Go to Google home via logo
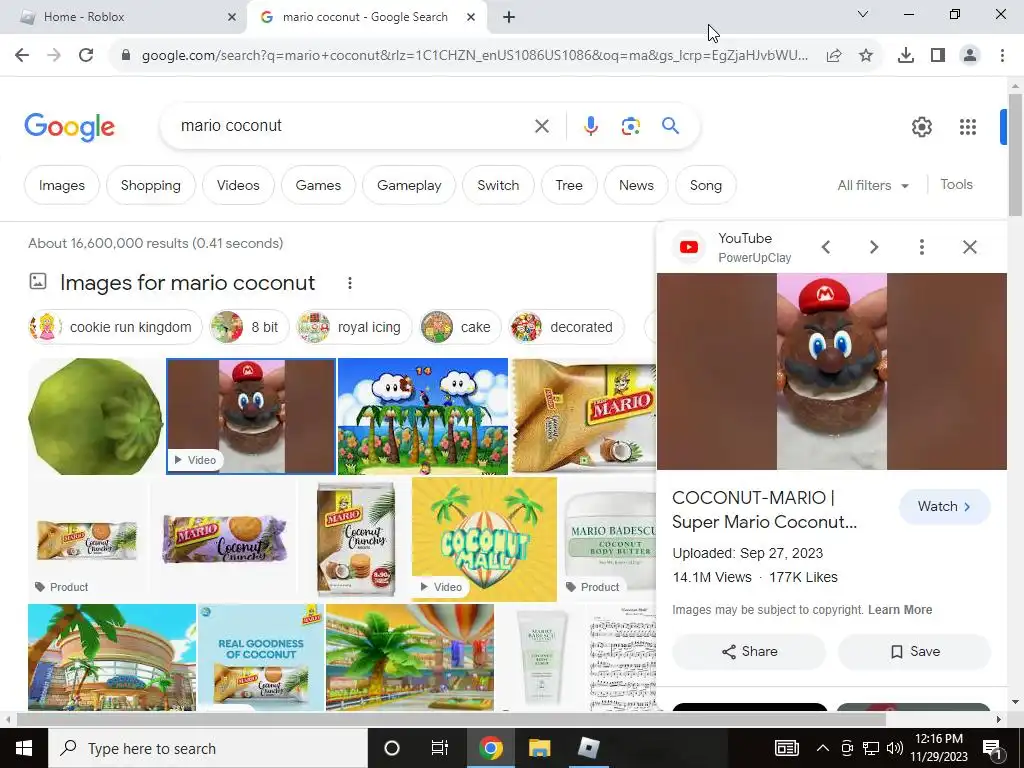 (69, 127)
